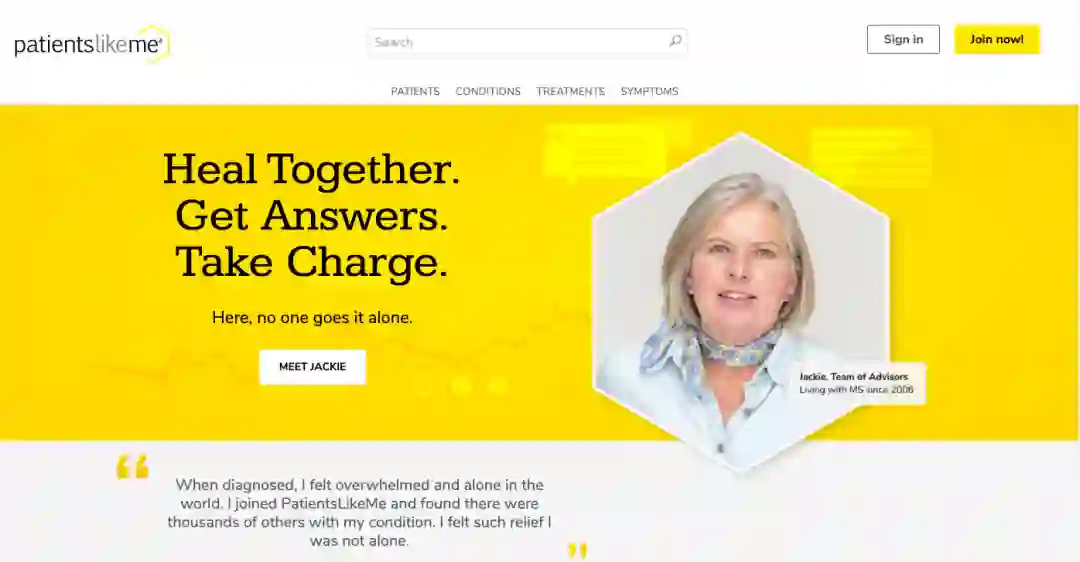The image size is (1080, 562).
Task: Click the opening quotation mark icon
Action: (x=133, y=466)
